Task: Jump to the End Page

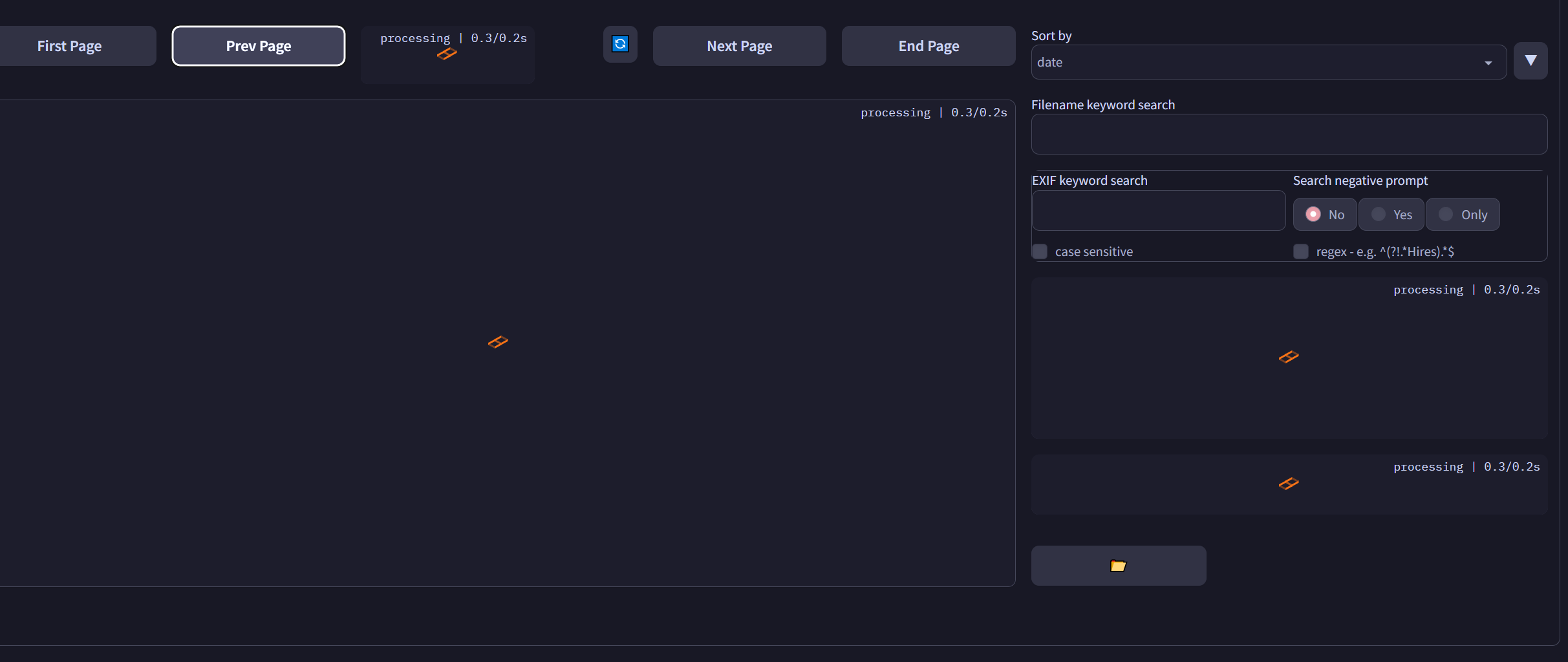Action: coord(928,45)
